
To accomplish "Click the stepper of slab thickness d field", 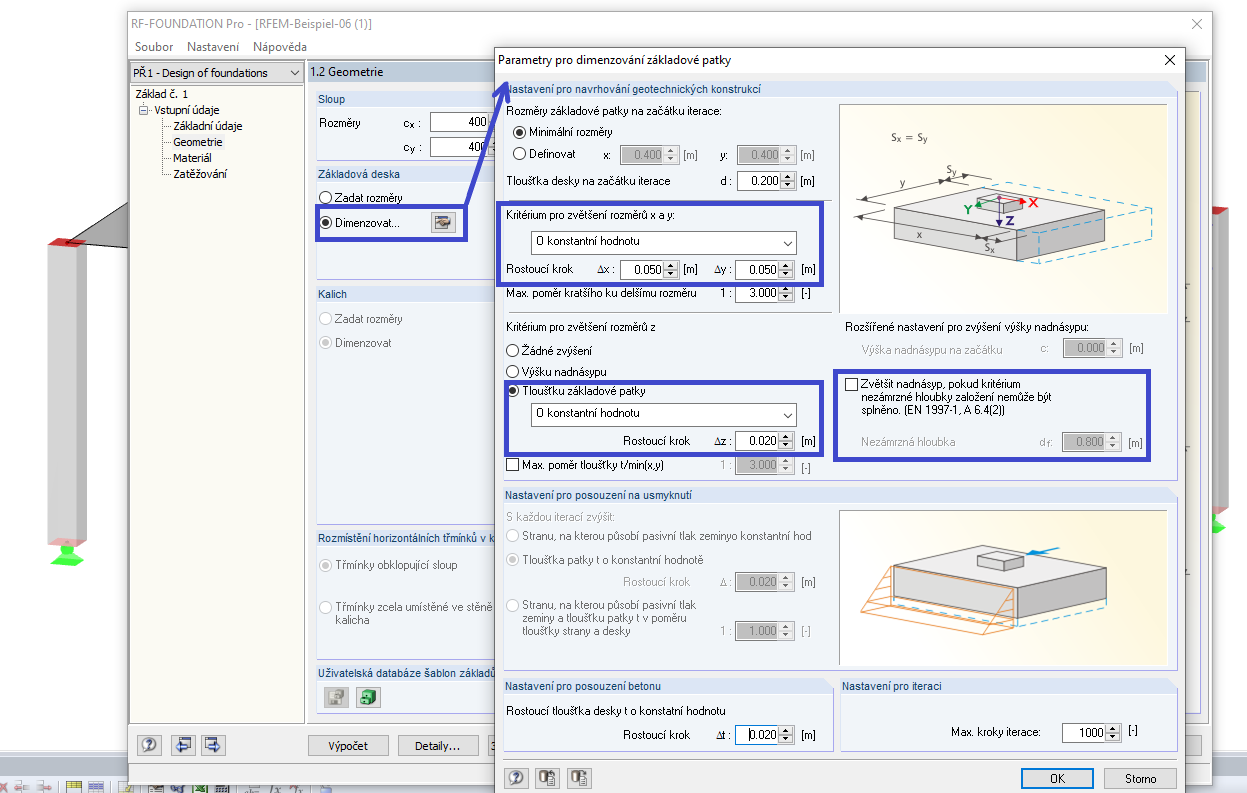I will (x=788, y=181).
